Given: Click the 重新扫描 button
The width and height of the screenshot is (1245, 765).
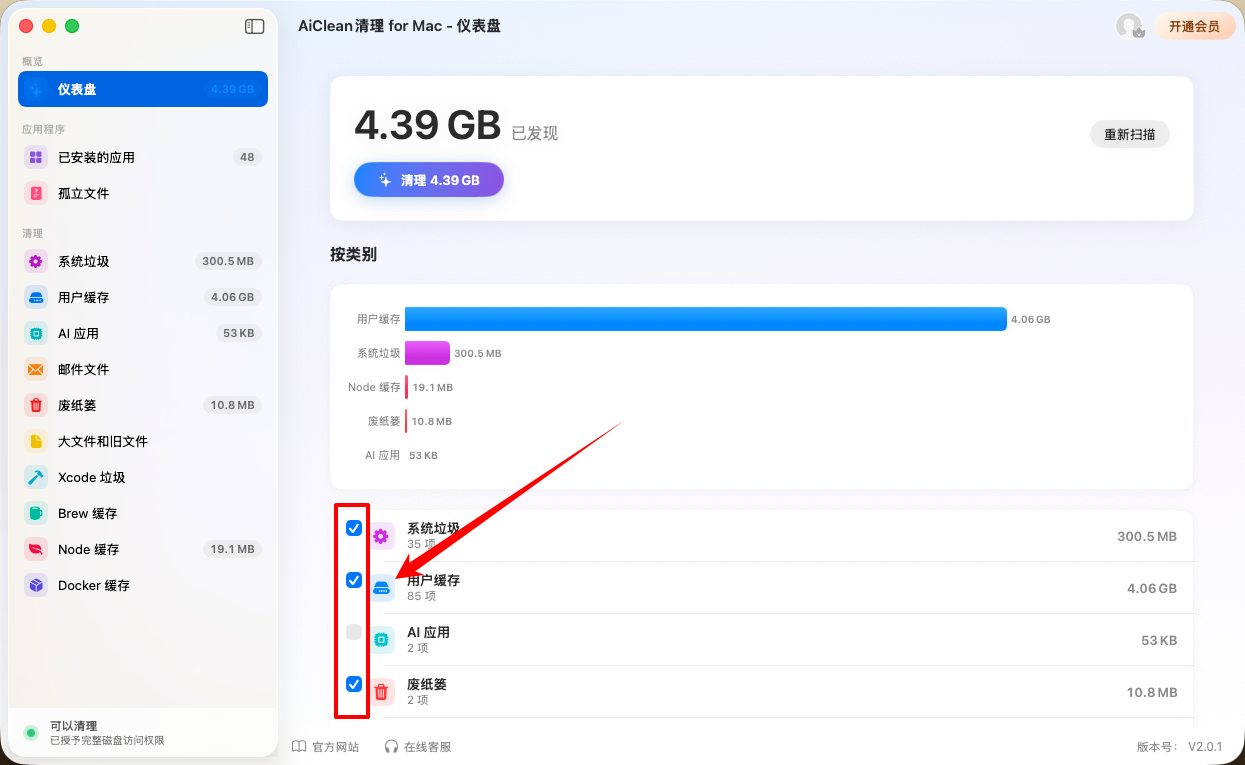Looking at the screenshot, I should click(1130, 134).
